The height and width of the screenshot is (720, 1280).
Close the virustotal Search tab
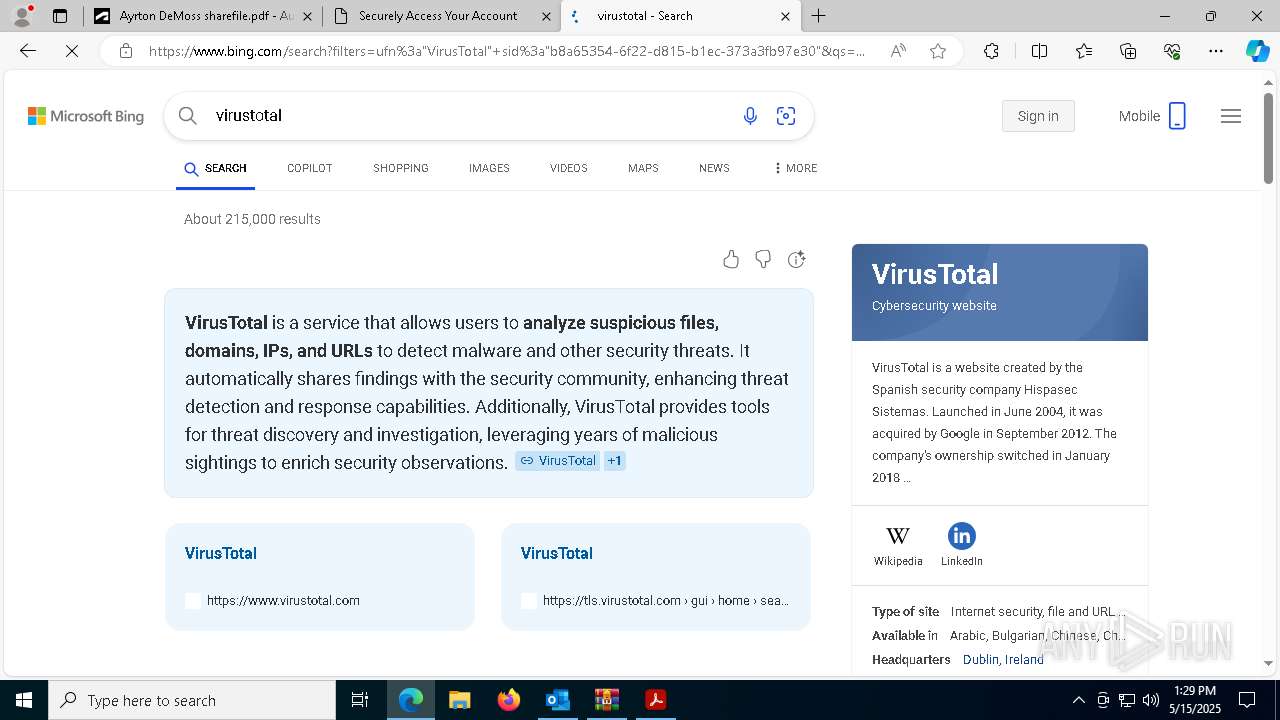tap(785, 16)
